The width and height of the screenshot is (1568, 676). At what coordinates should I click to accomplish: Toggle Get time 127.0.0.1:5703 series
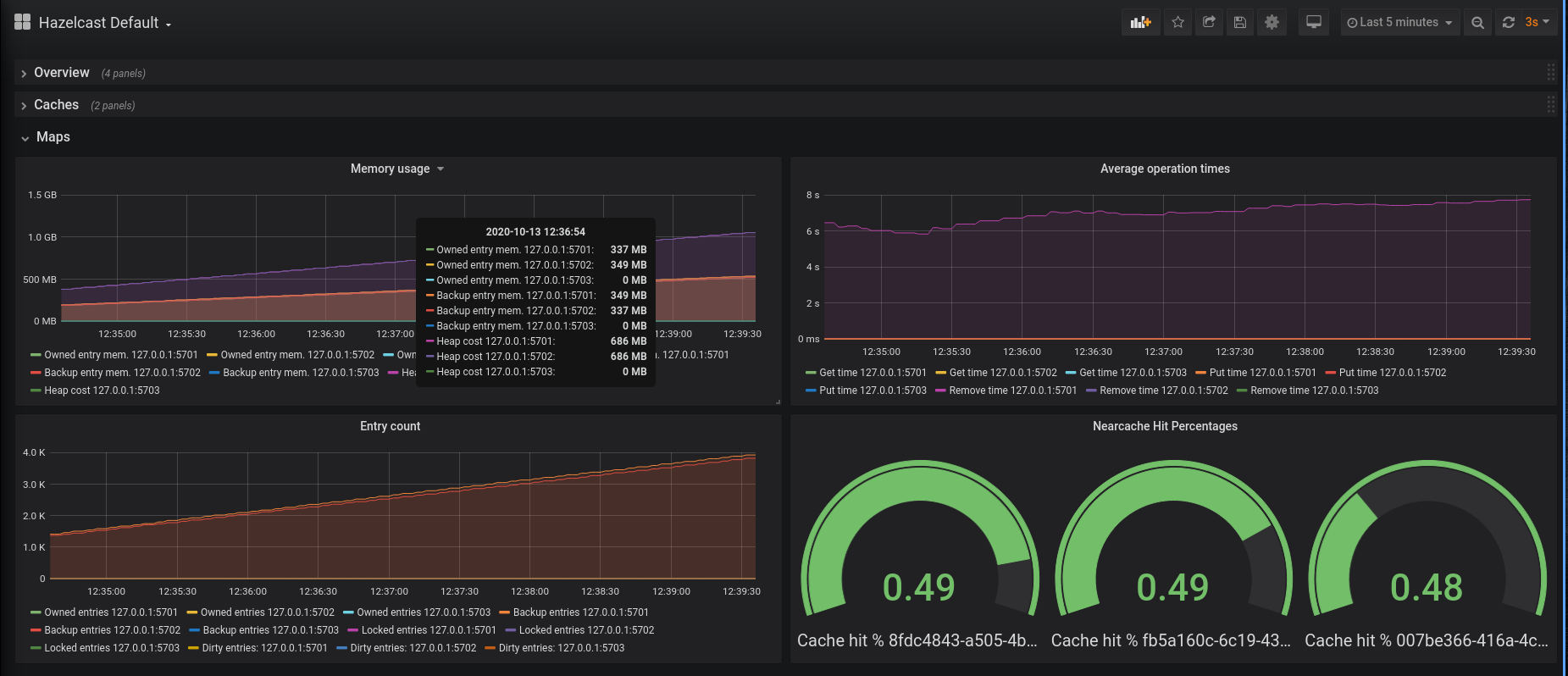[x=1133, y=373]
